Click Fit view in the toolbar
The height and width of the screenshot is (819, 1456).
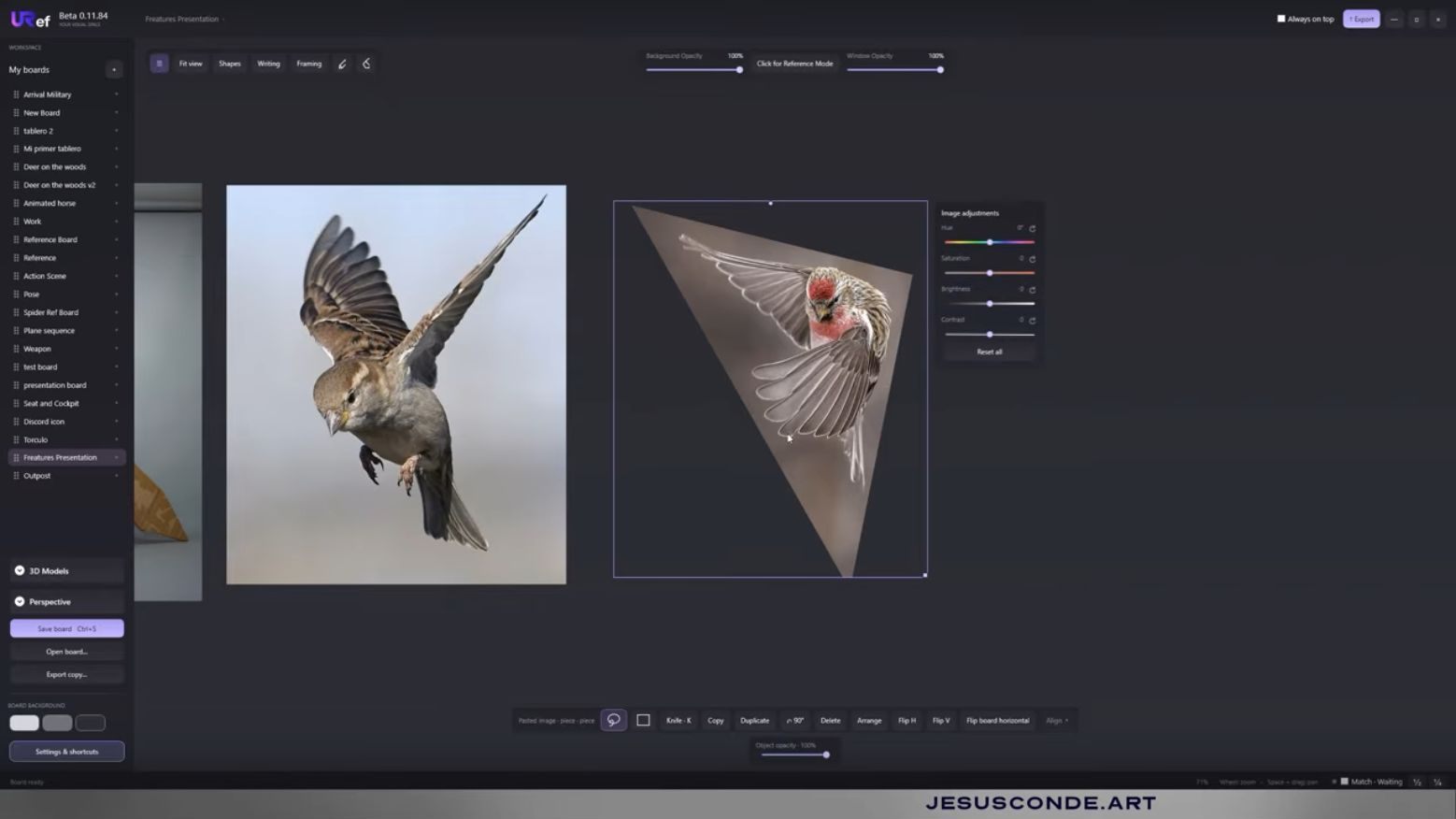pos(191,64)
